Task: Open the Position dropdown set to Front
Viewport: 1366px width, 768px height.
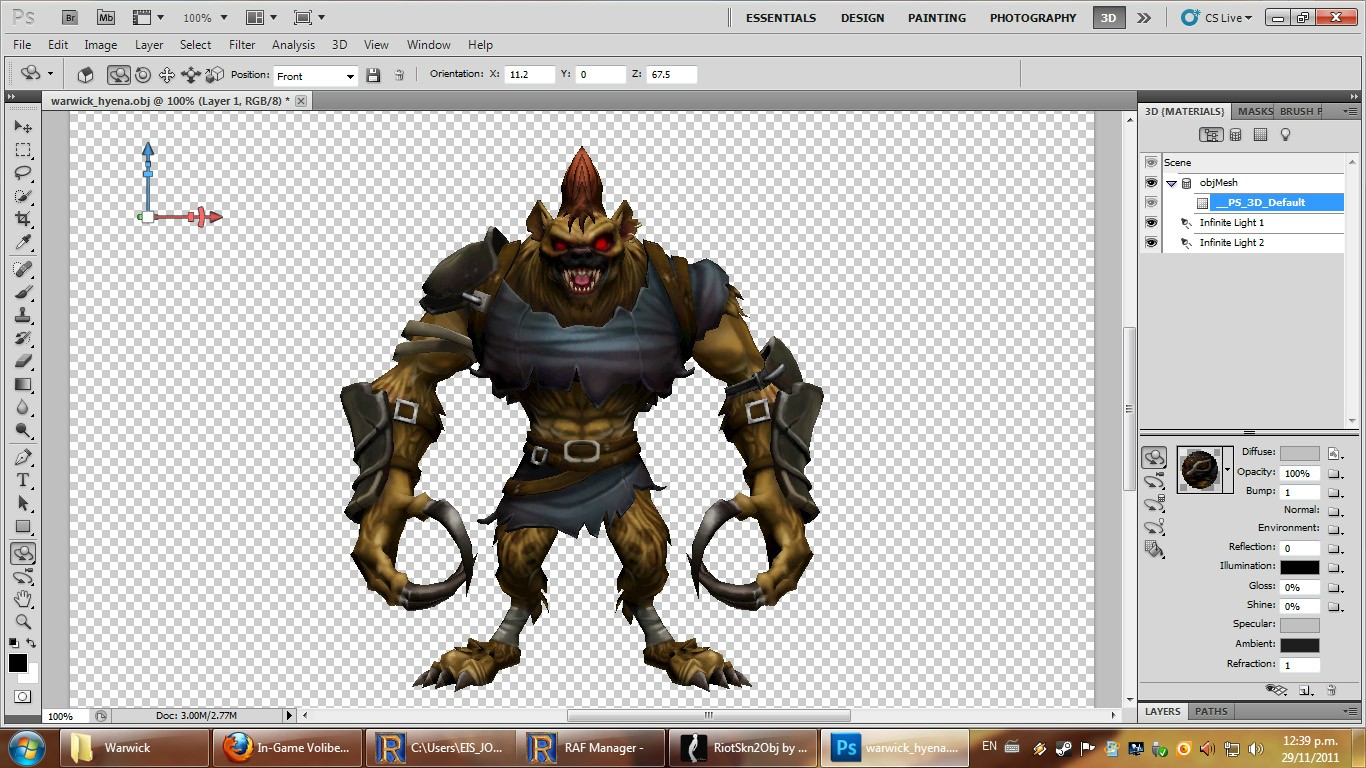Action: point(316,76)
